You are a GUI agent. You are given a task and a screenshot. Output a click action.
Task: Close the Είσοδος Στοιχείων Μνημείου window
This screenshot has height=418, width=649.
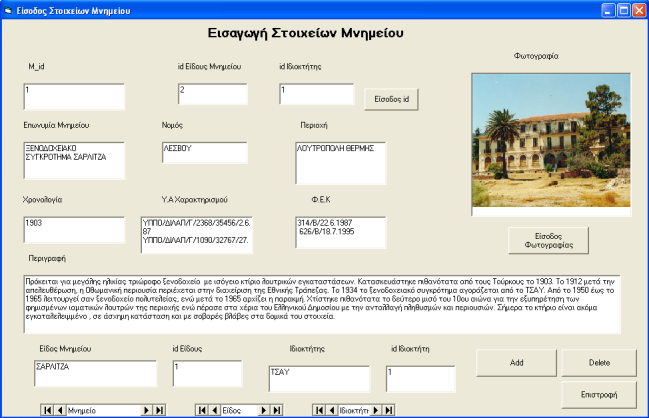(639, 10)
